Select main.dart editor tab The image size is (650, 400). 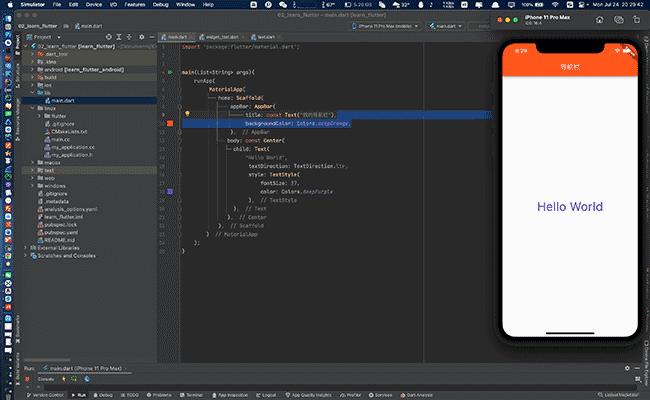(177, 37)
